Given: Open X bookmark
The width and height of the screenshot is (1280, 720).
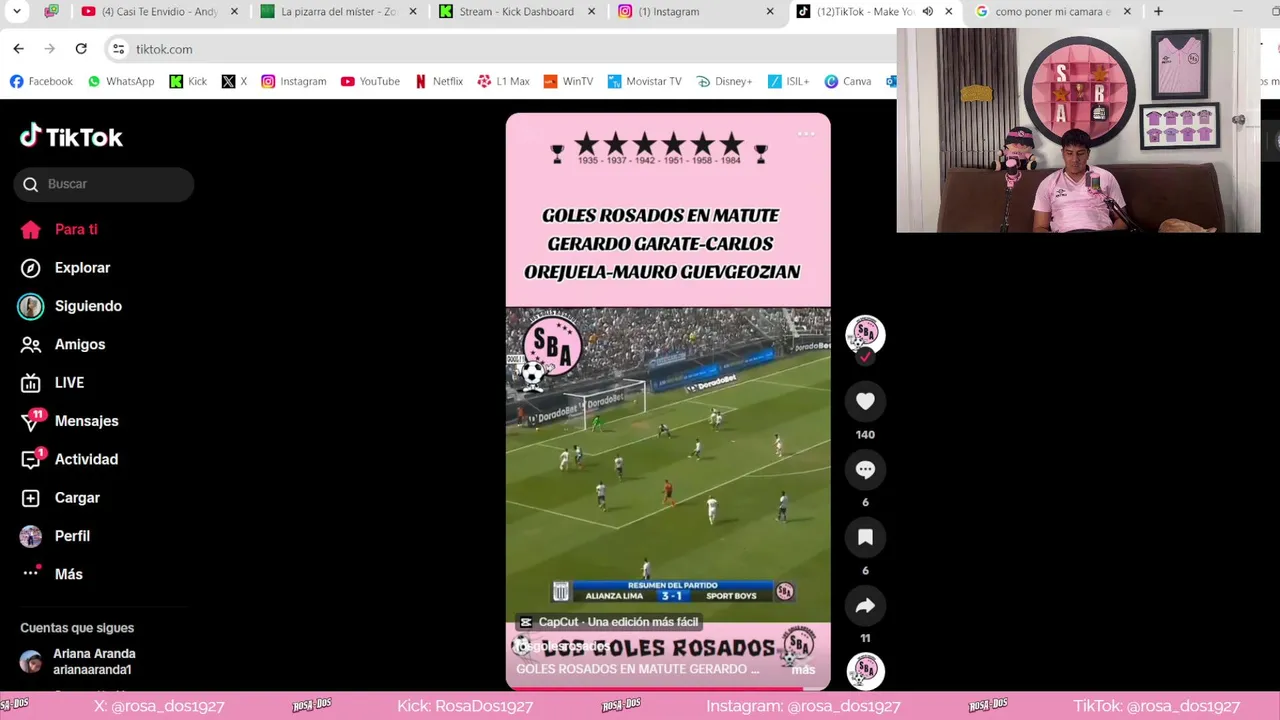Looking at the screenshot, I should (234, 81).
